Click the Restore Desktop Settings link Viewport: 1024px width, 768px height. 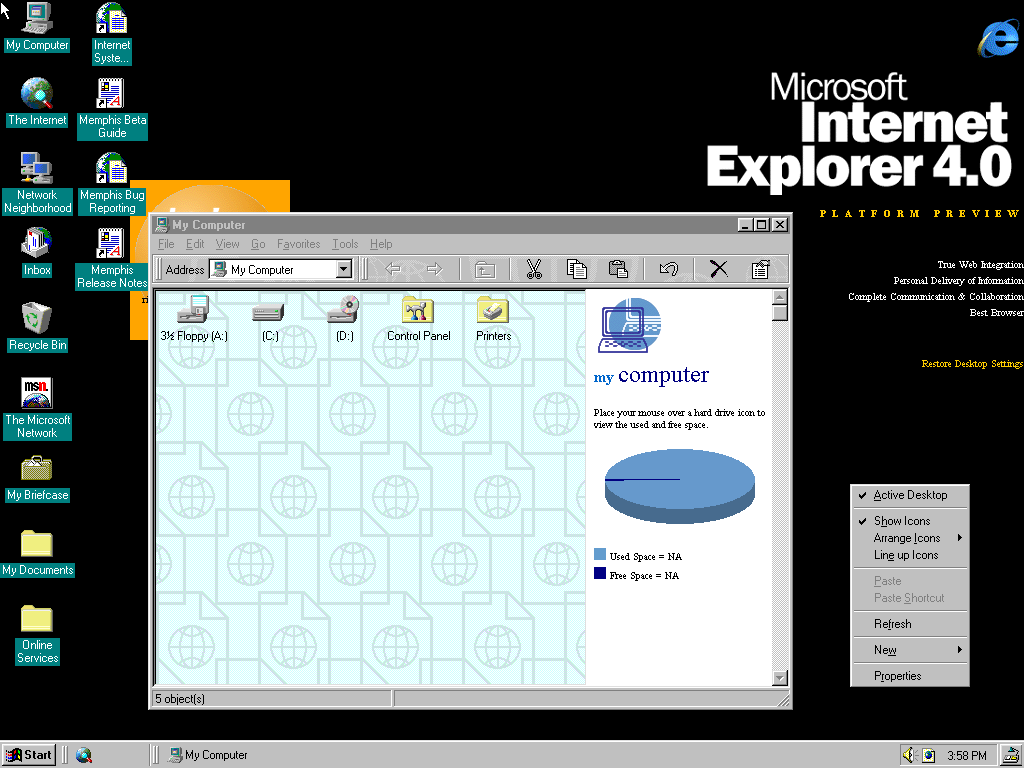pyautogui.click(x=971, y=364)
